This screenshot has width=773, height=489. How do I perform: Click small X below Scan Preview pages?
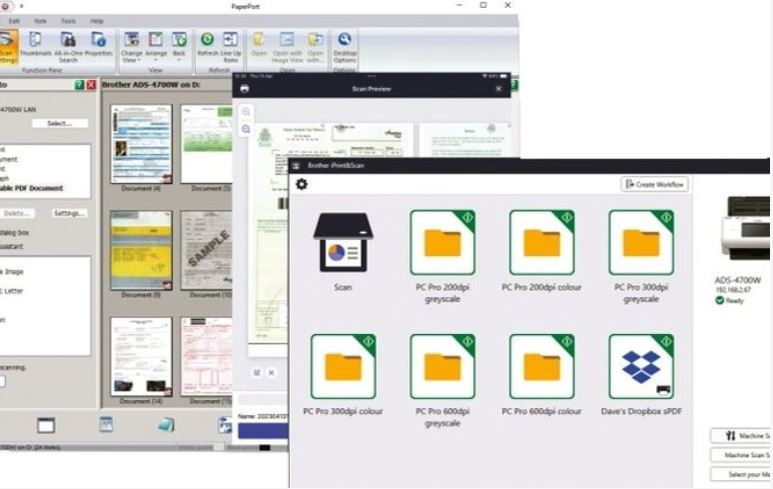coord(271,373)
